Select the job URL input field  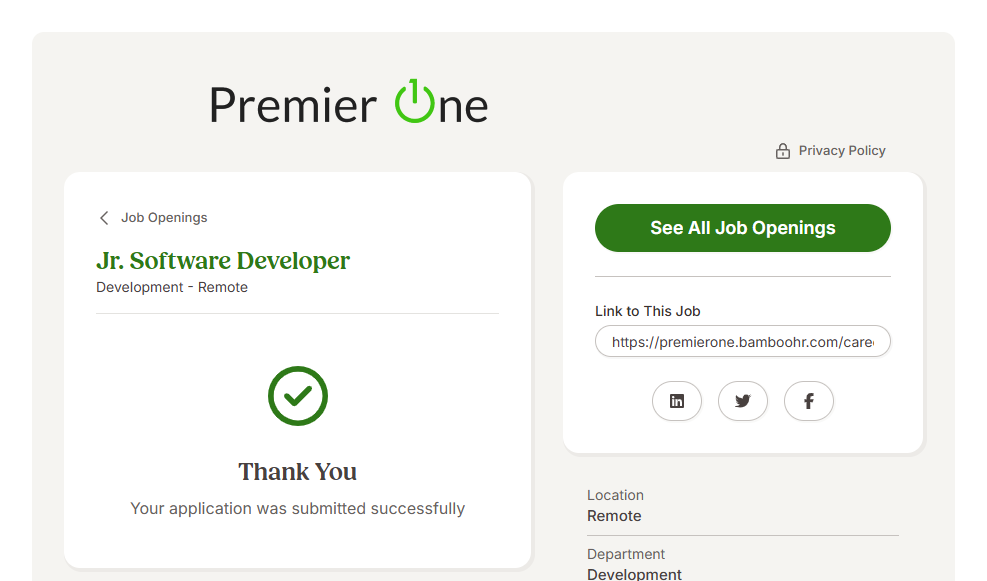[742, 342]
